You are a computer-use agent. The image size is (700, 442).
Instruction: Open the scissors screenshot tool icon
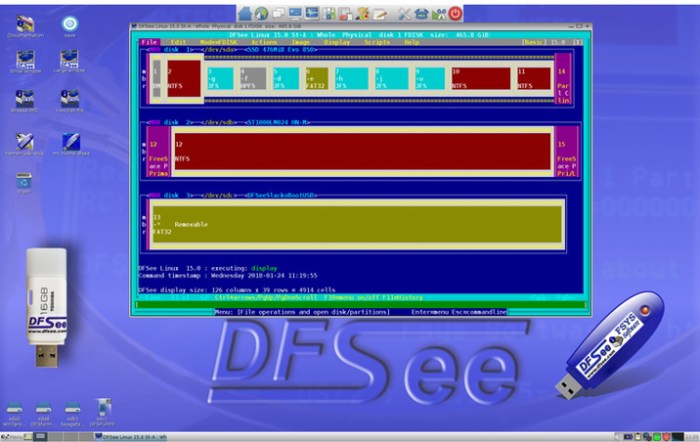point(438,14)
